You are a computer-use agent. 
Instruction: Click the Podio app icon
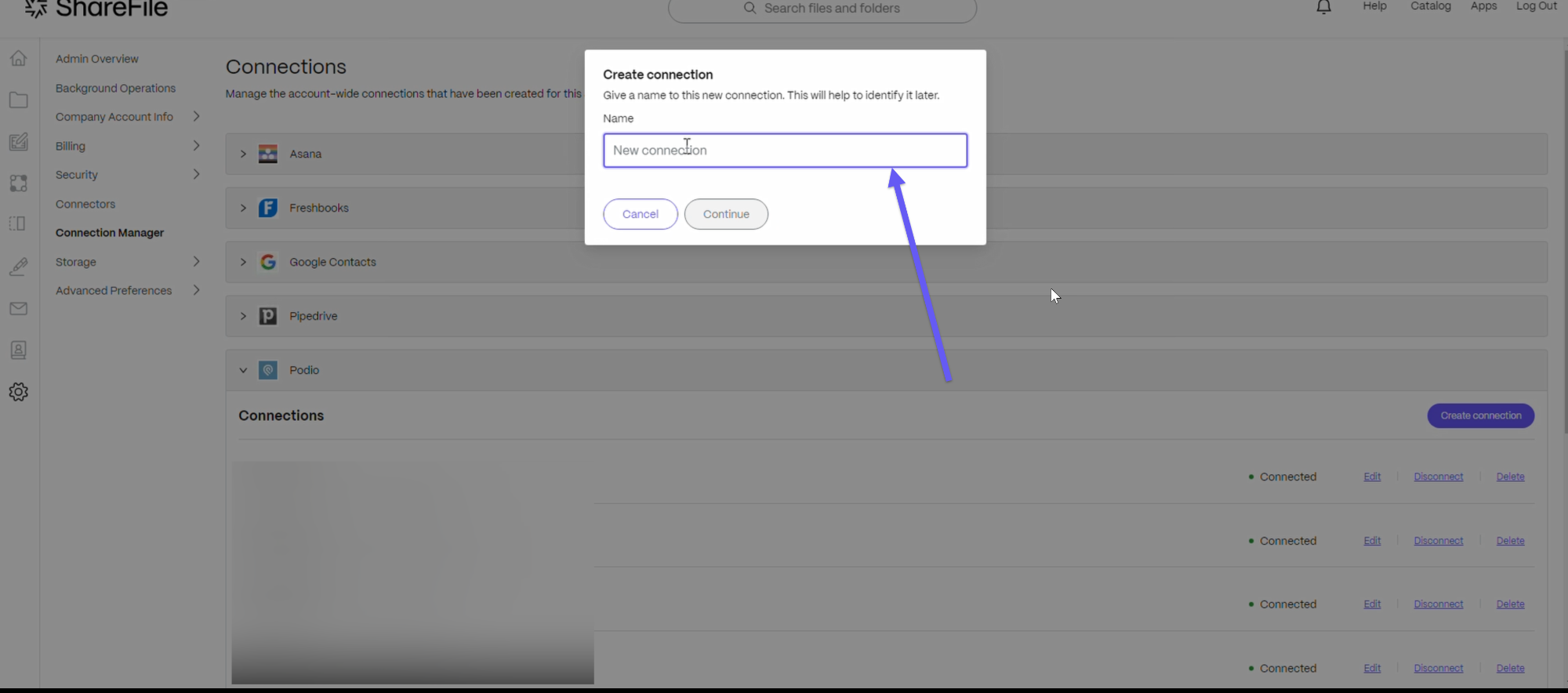tap(268, 370)
